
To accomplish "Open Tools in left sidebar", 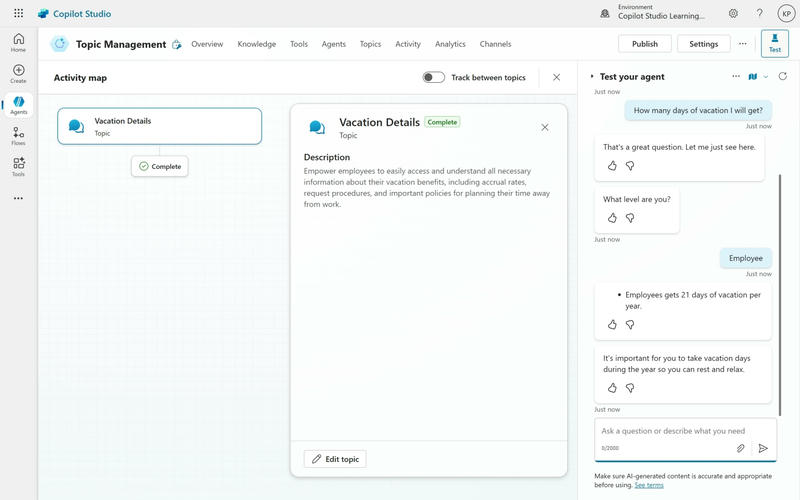I will click(x=18, y=167).
